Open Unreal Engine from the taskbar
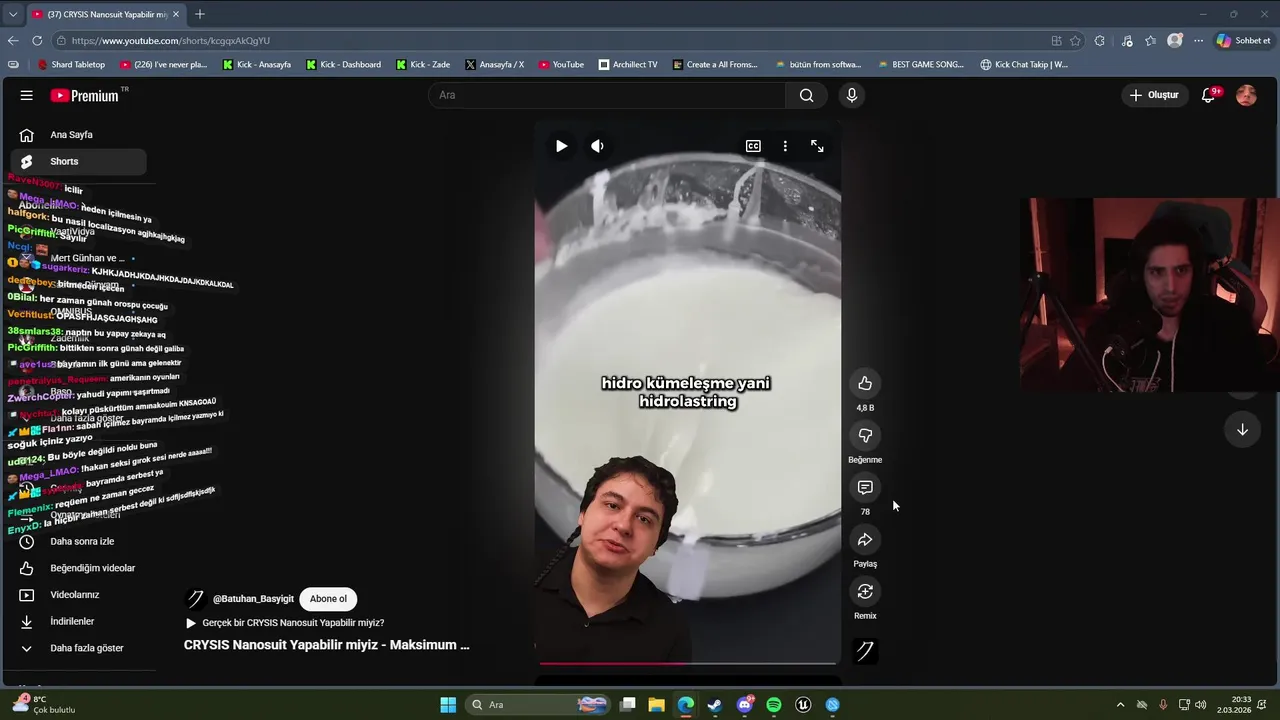1280x720 pixels. (x=803, y=705)
